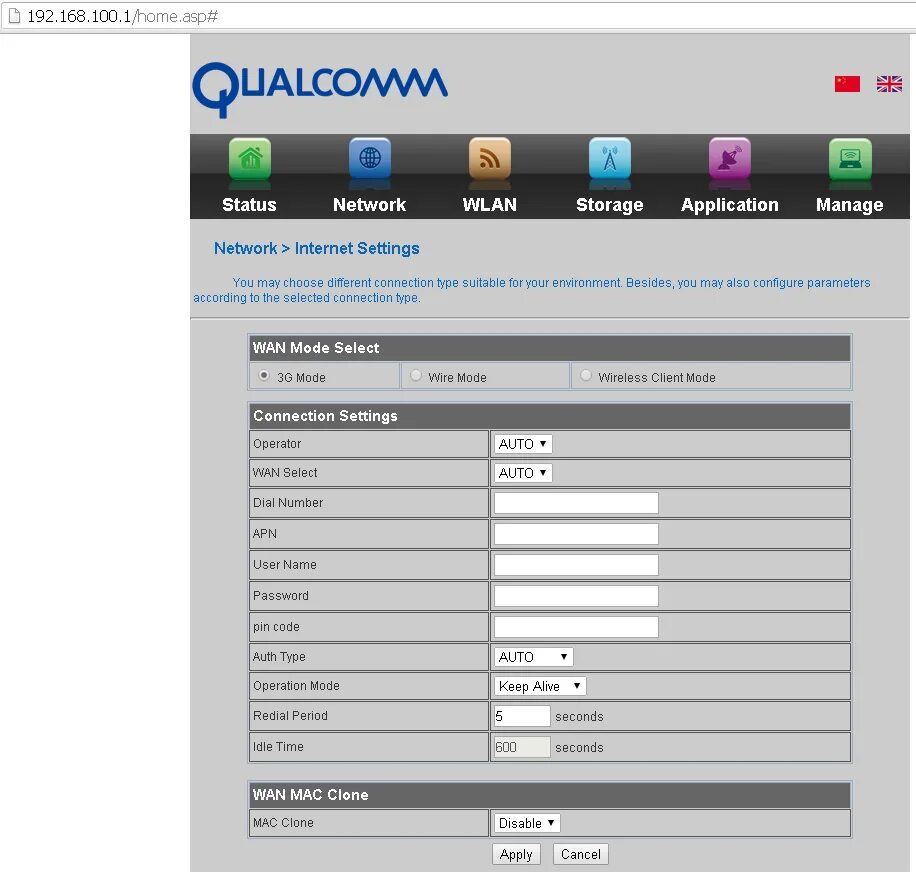The image size is (916, 878).
Task: Open the green Manage laptop icon
Action: pos(850,159)
